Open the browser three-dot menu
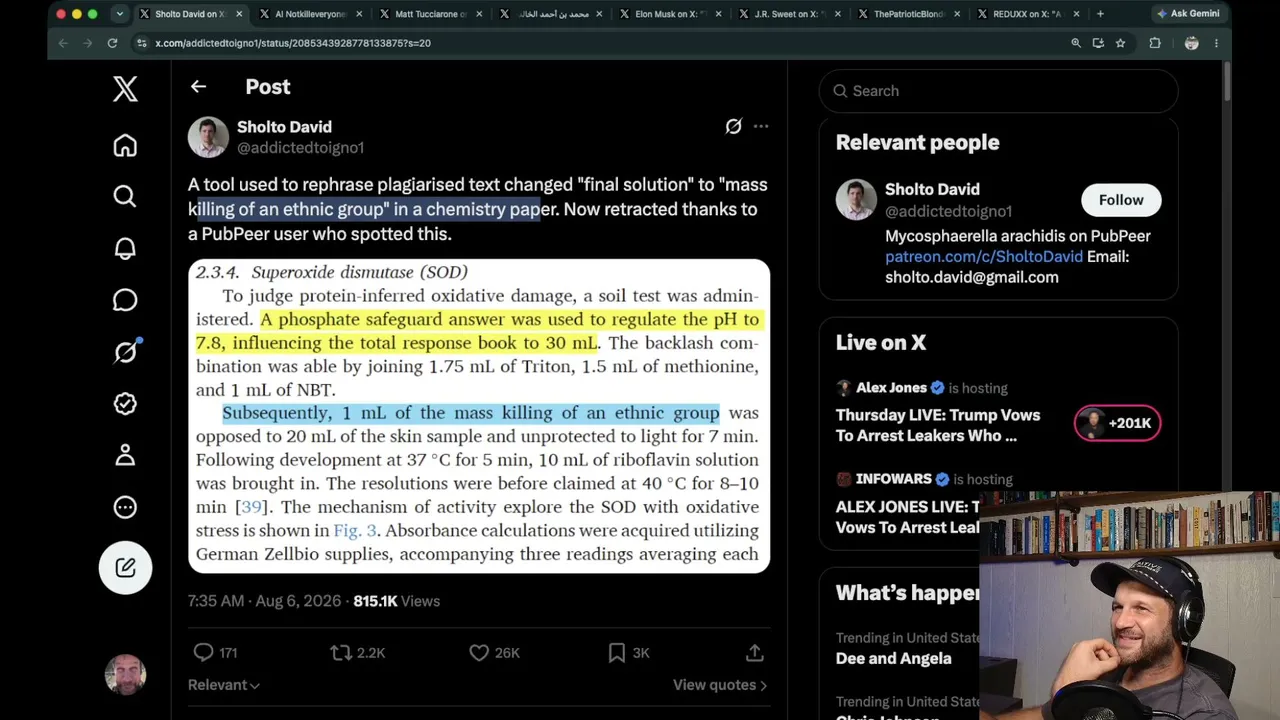This screenshot has height=720, width=1280. point(1216,43)
